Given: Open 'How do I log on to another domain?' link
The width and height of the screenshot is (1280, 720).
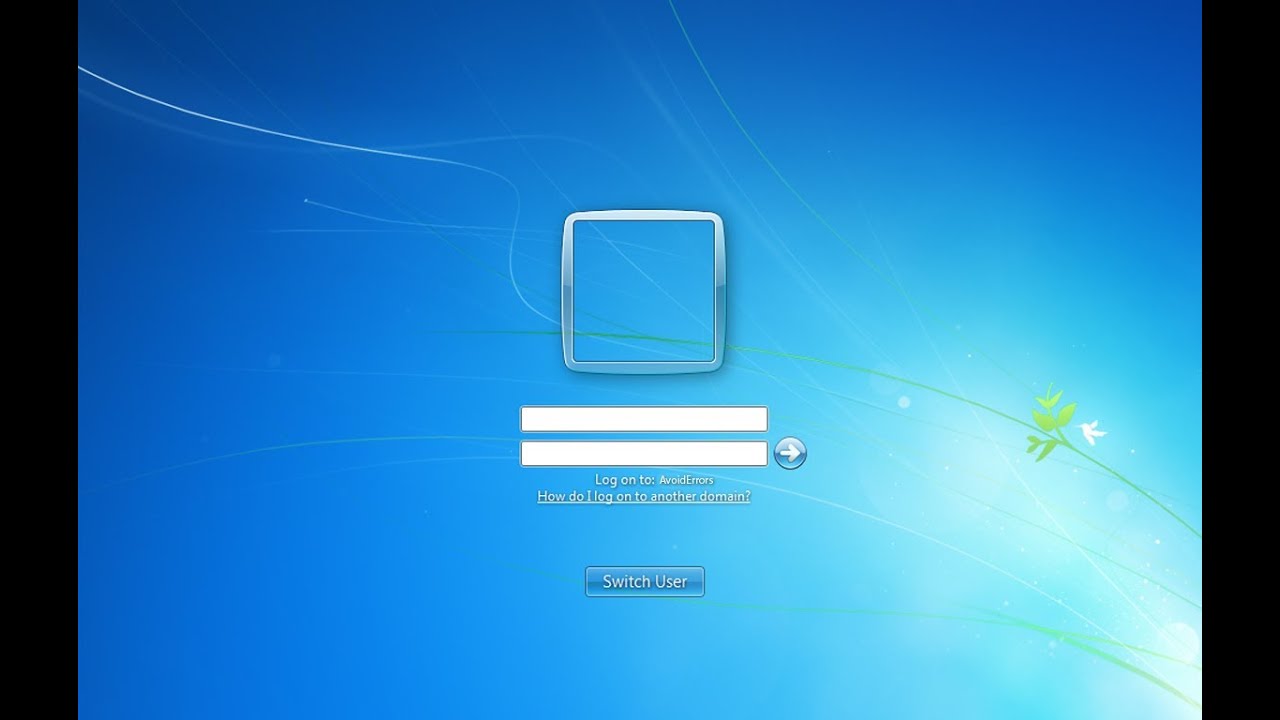Looking at the screenshot, I should 644,496.
